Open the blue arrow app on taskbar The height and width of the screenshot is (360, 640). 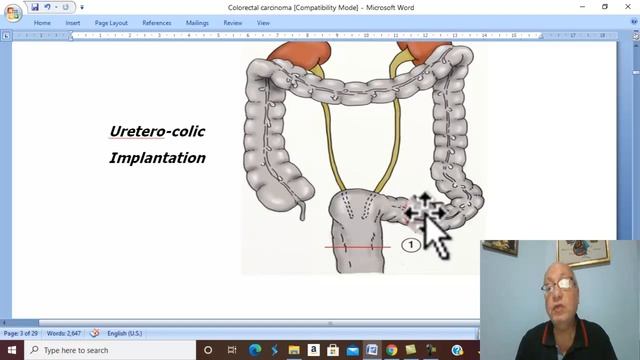tap(275, 350)
